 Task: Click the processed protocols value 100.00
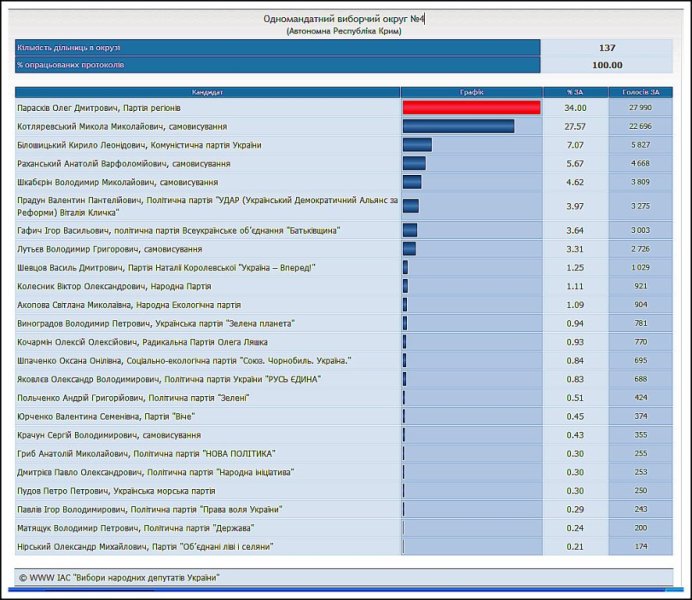coord(607,65)
